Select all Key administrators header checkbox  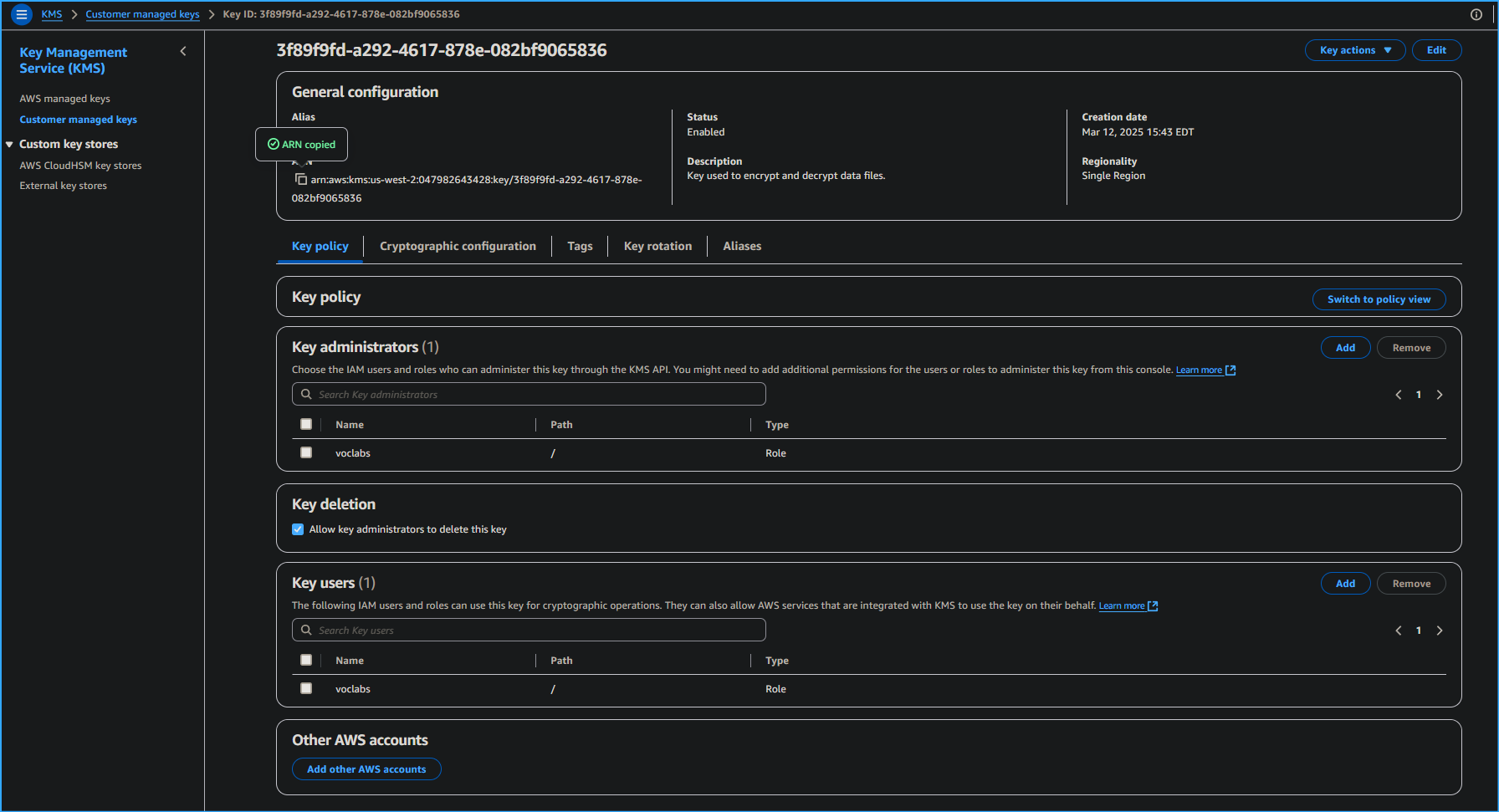[x=306, y=424]
